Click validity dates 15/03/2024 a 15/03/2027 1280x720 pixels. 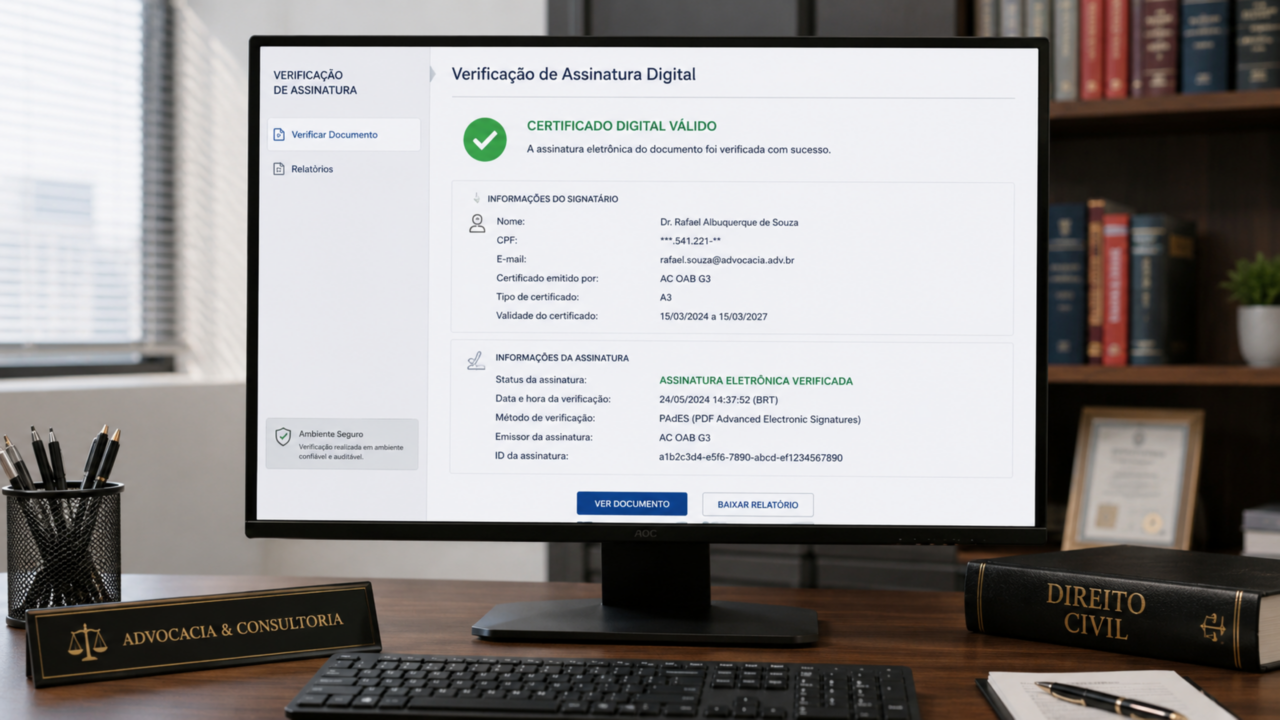pos(714,316)
